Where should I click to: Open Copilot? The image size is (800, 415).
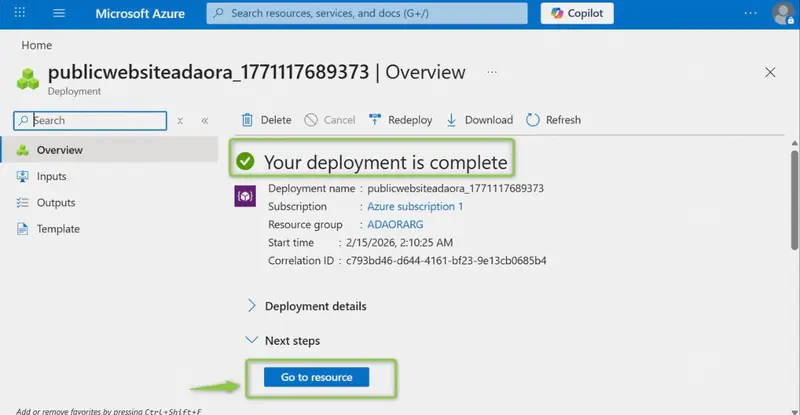[577, 13]
